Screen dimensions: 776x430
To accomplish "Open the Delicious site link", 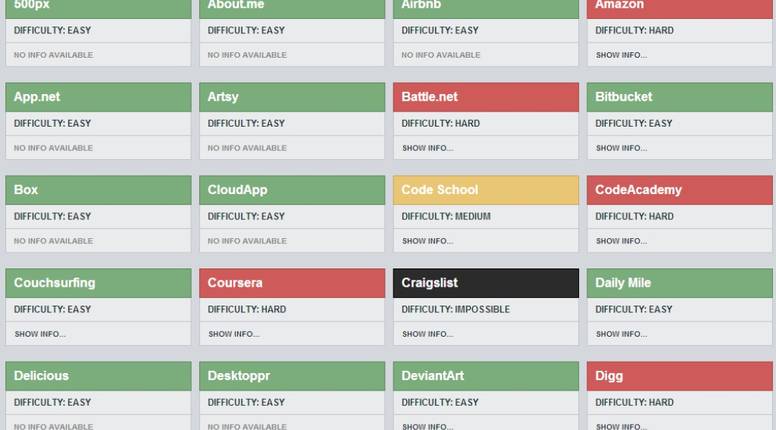I will pyautogui.click(x=41, y=376).
